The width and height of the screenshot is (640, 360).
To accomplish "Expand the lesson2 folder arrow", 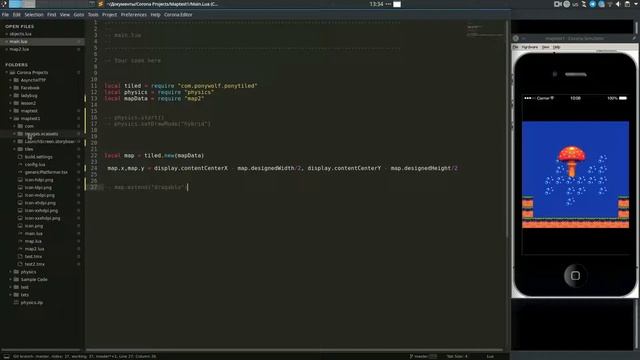I will 11,103.
